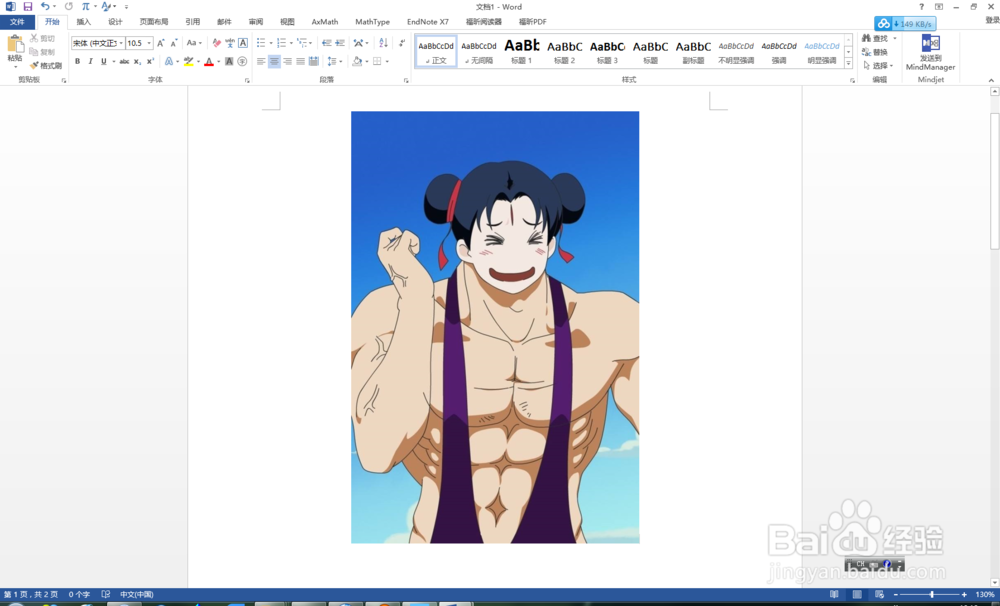Click the Format Painter (格式刷) button

coord(45,66)
